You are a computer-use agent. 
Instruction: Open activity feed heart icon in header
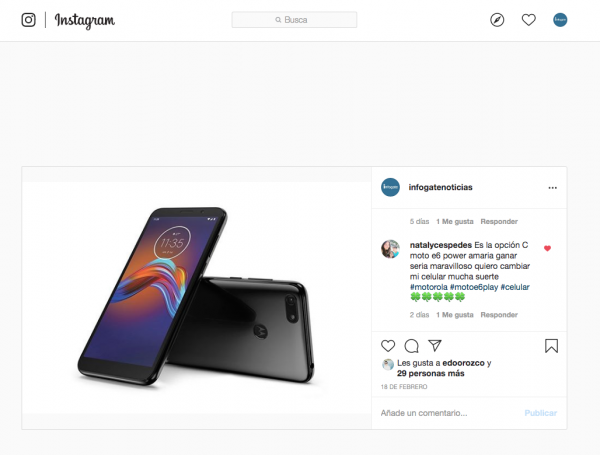528,20
